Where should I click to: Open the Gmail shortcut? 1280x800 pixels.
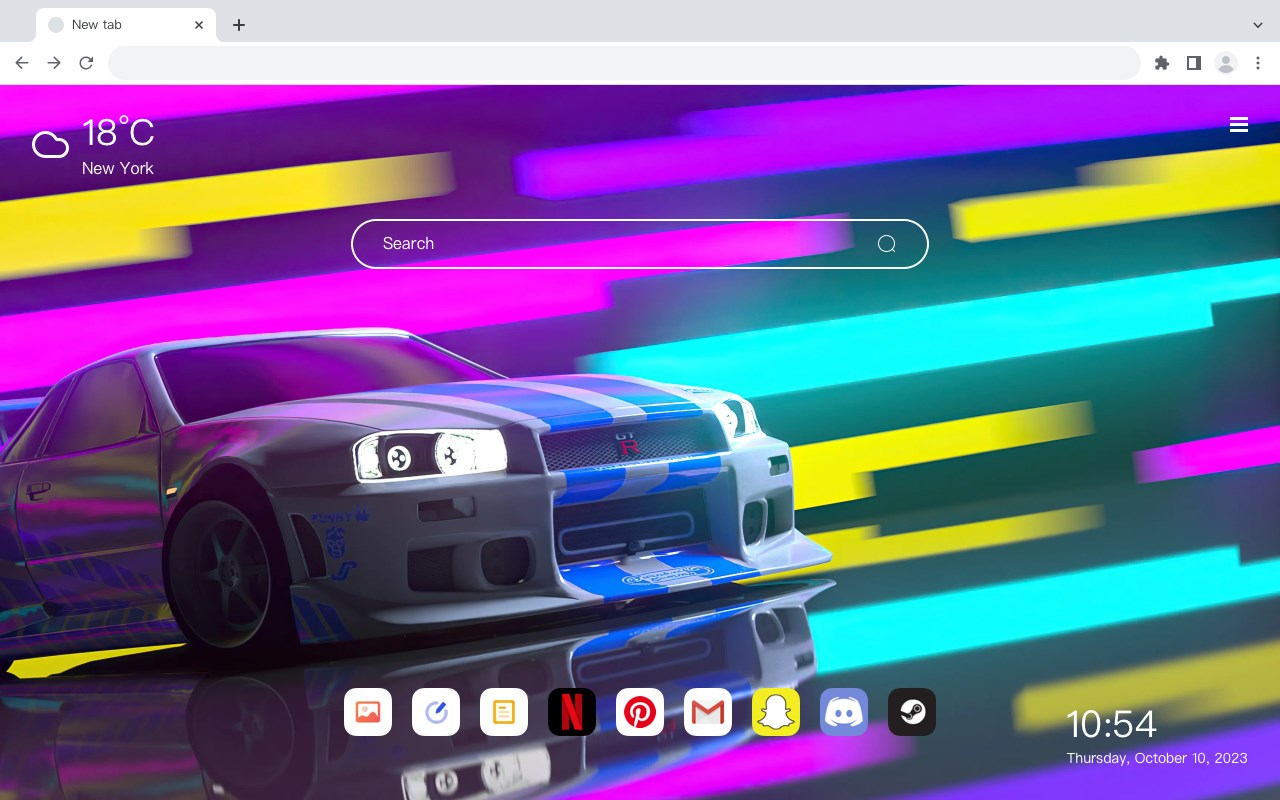tap(708, 712)
